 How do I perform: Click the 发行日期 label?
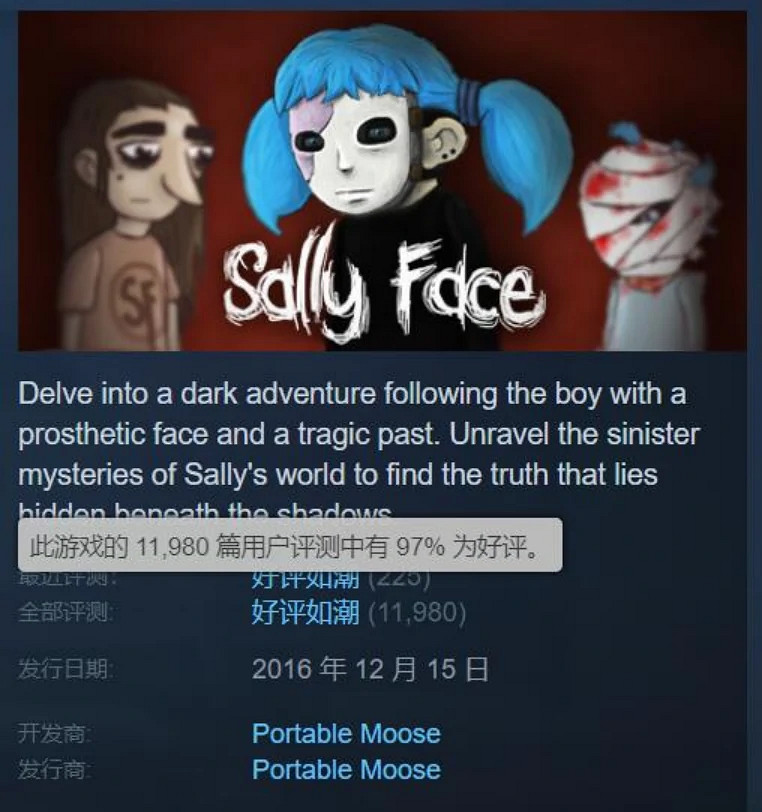pyautogui.click(x=66, y=669)
